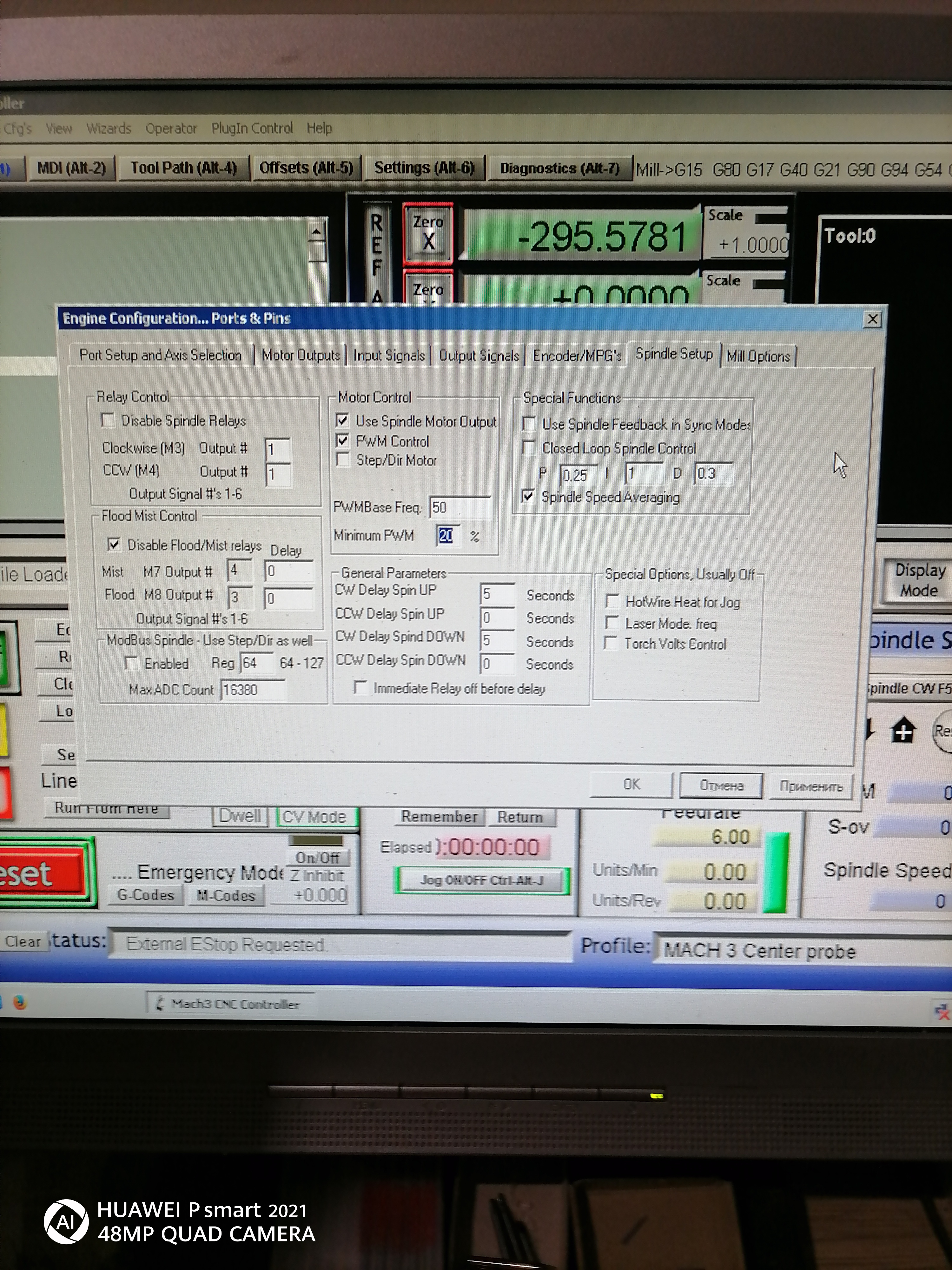Viewport: 952px width, 1270px height.
Task: Click the D value field 0.3
Action: (x=713, y=474)
